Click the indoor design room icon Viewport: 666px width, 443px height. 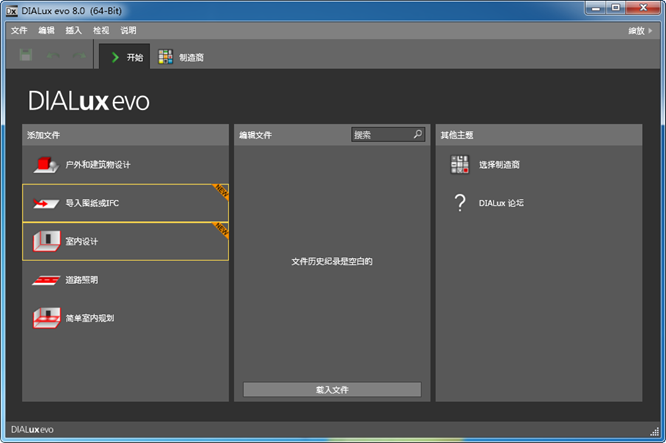(x=47, y=241)
